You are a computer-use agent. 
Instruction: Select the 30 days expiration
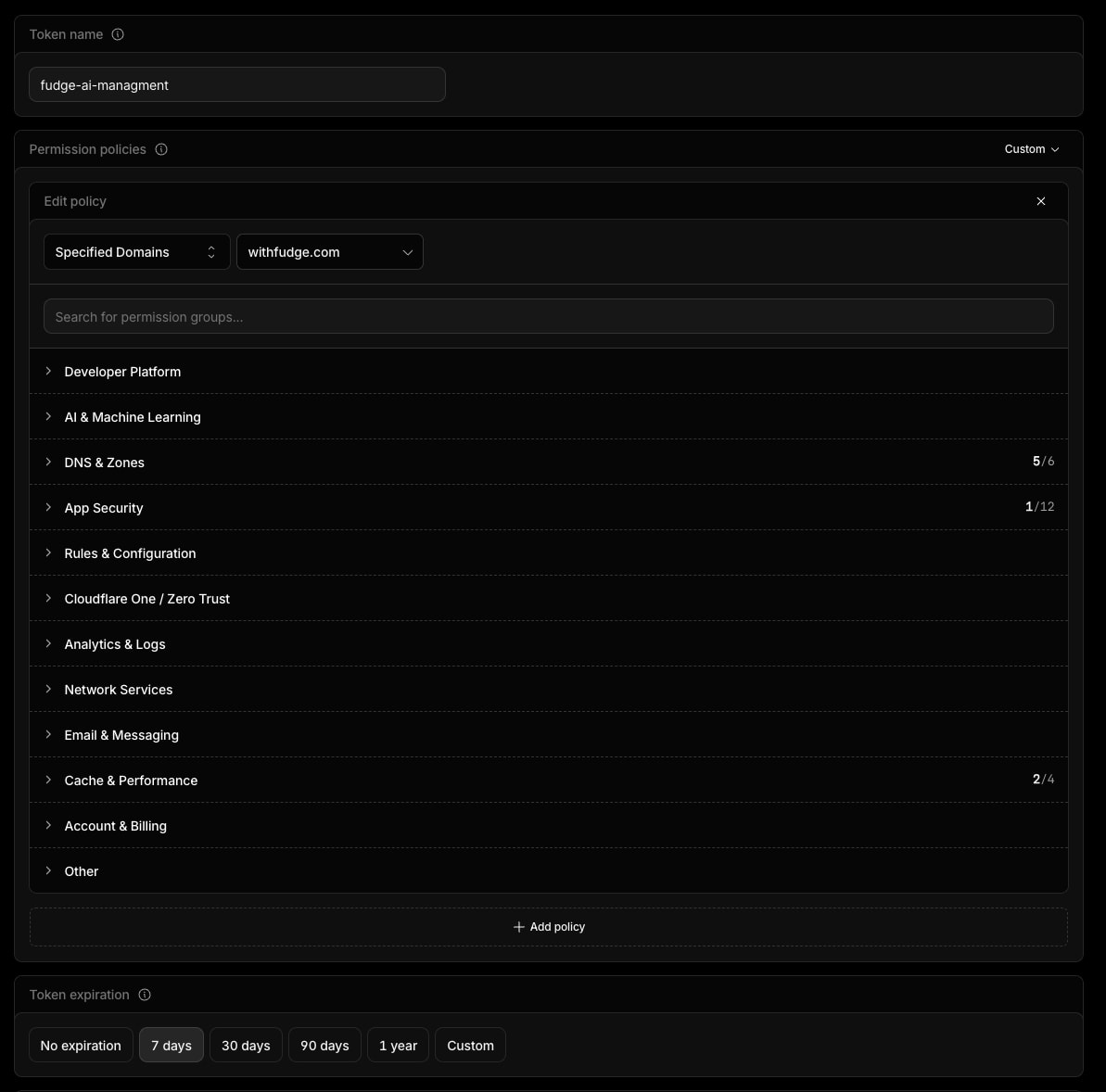point(246,1045)
